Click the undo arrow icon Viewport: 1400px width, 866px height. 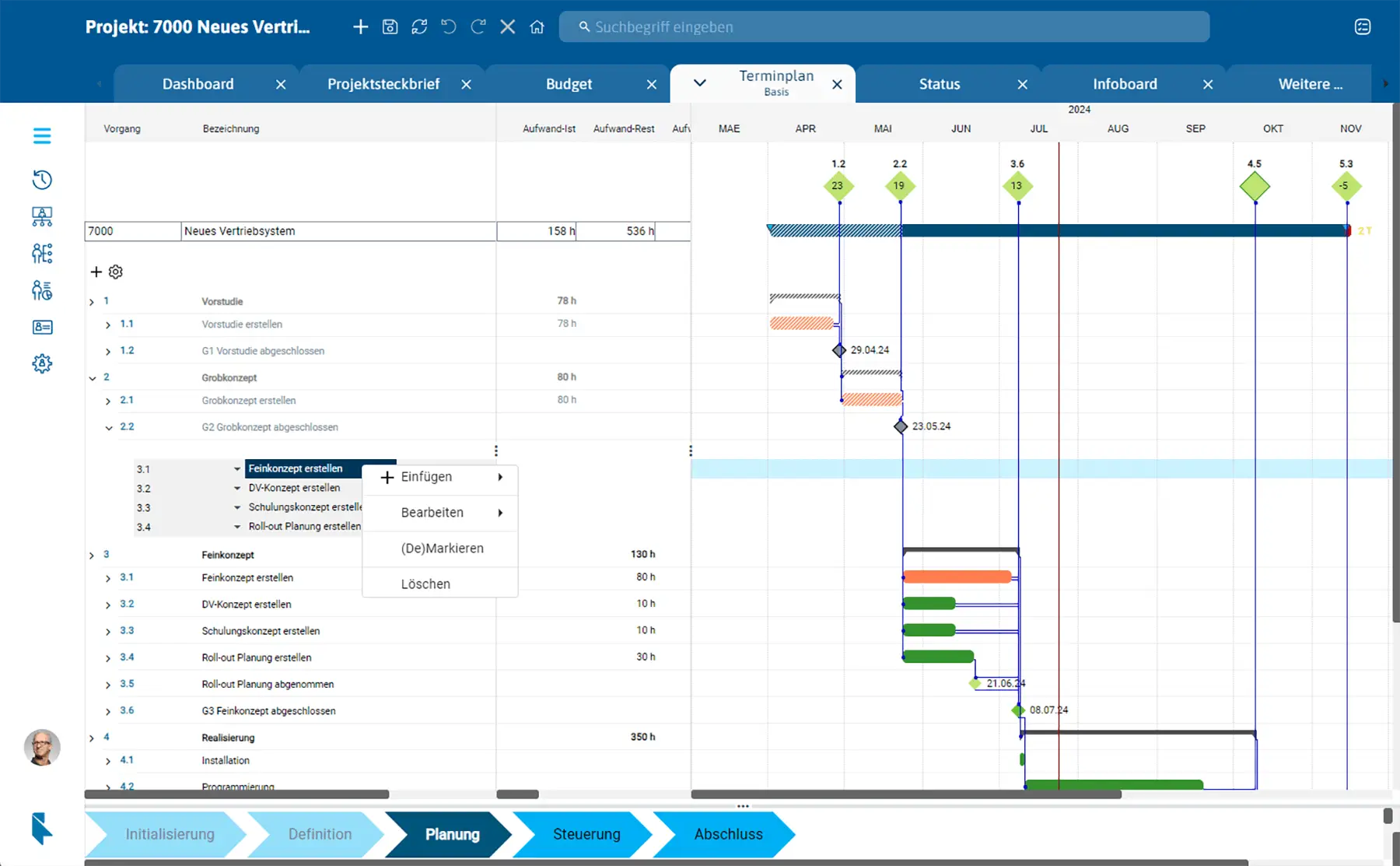(x=449, y=27)
